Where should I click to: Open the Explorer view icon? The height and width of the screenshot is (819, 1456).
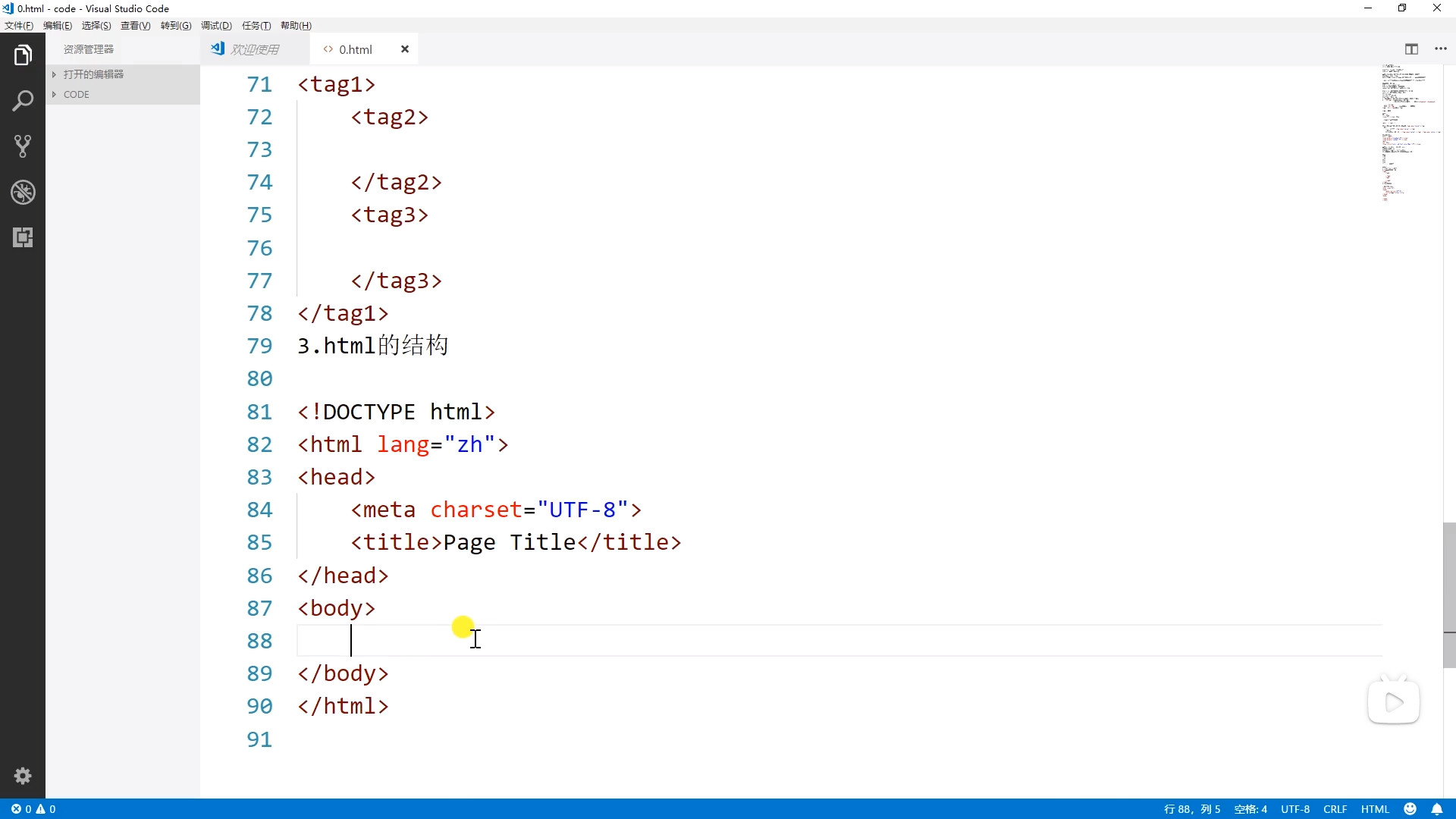coord(23,55)
